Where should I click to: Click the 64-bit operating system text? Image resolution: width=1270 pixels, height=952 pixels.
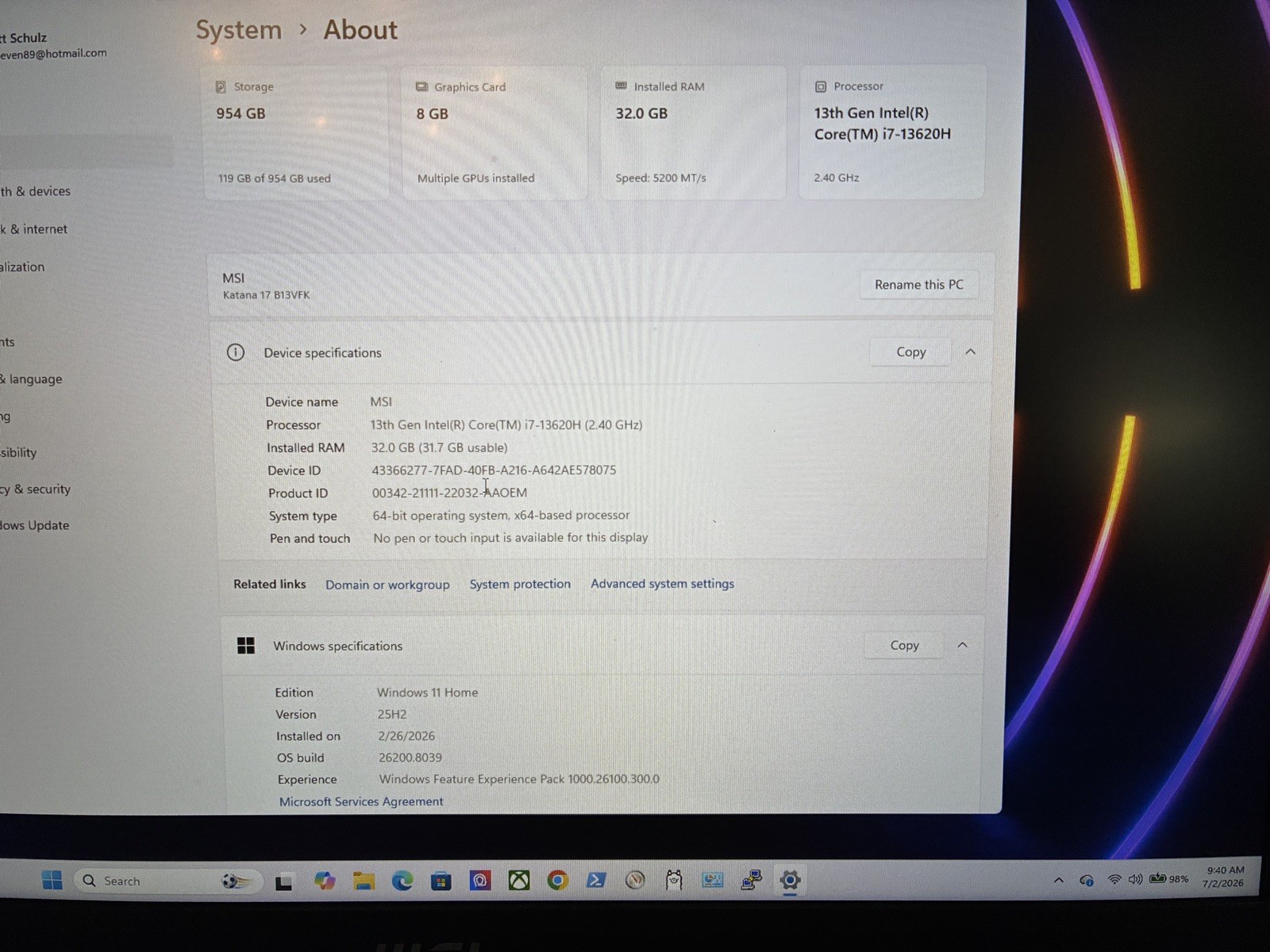coord(501,515)
